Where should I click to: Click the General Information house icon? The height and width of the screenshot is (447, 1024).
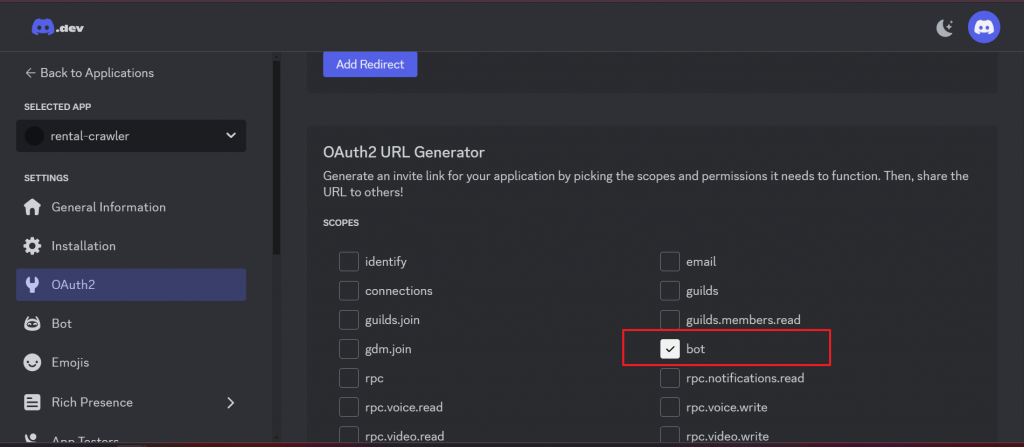(x=33, y=207)
